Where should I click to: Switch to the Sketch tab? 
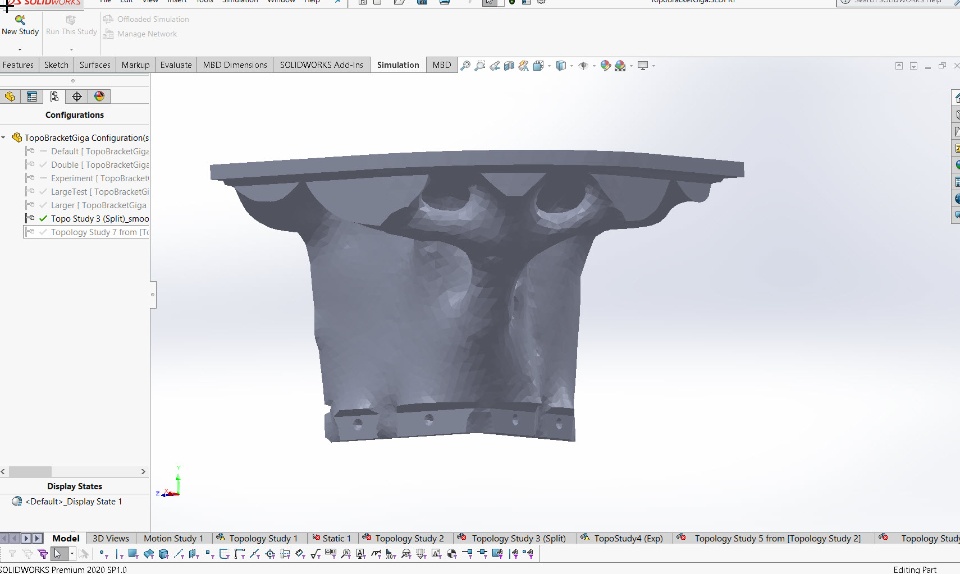(56, 65)
